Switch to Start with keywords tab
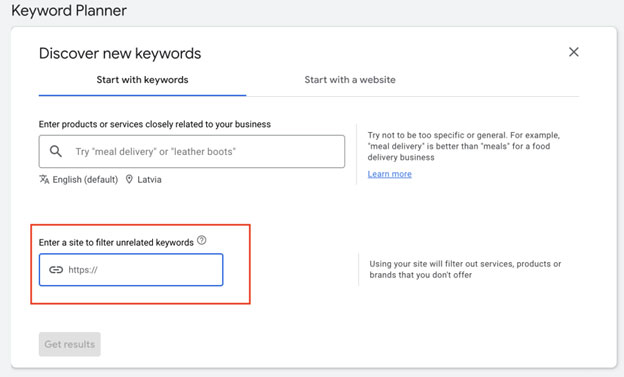The height and width of the screenshot is (377, 624). (142, 80)
